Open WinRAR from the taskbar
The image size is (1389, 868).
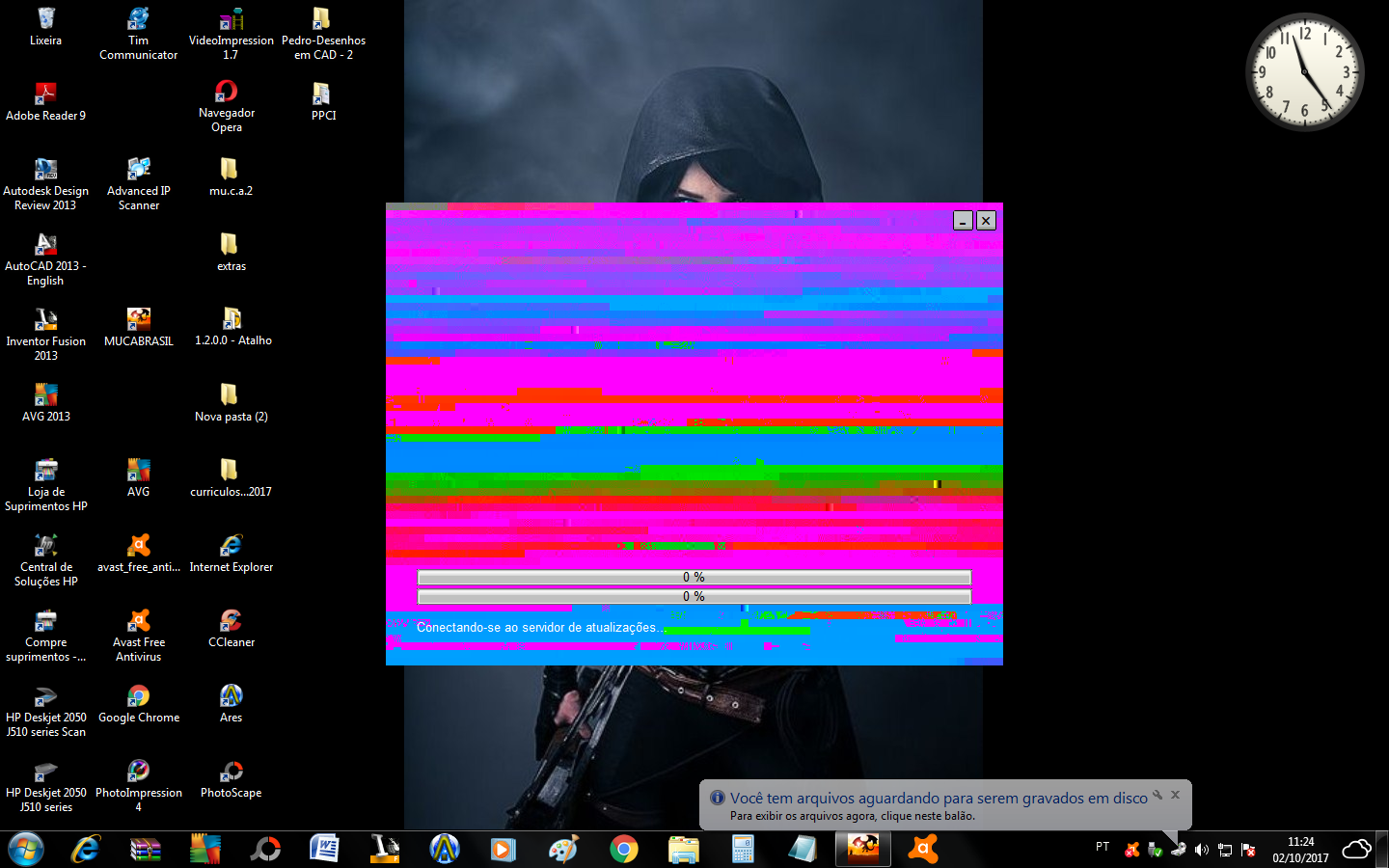145,849
